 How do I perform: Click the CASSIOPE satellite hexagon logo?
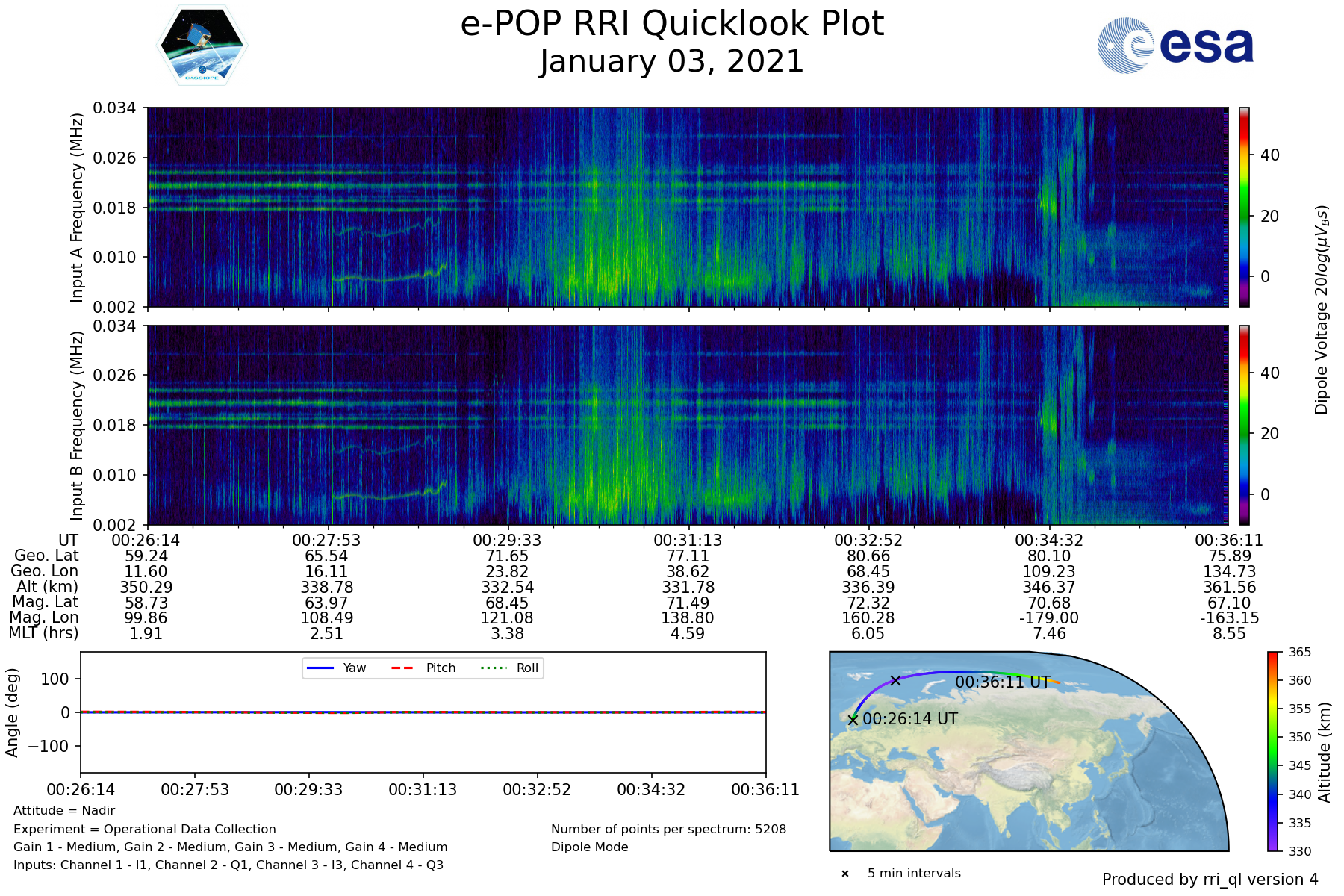coord(202,46)
